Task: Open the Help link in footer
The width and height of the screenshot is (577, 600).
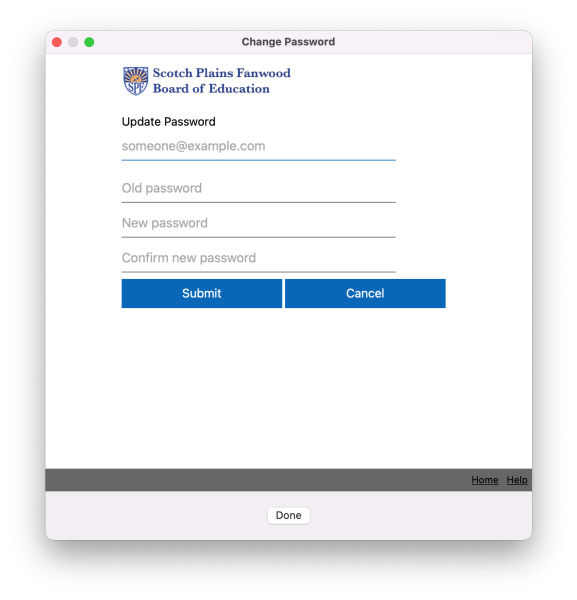Action: pos(517,480)
